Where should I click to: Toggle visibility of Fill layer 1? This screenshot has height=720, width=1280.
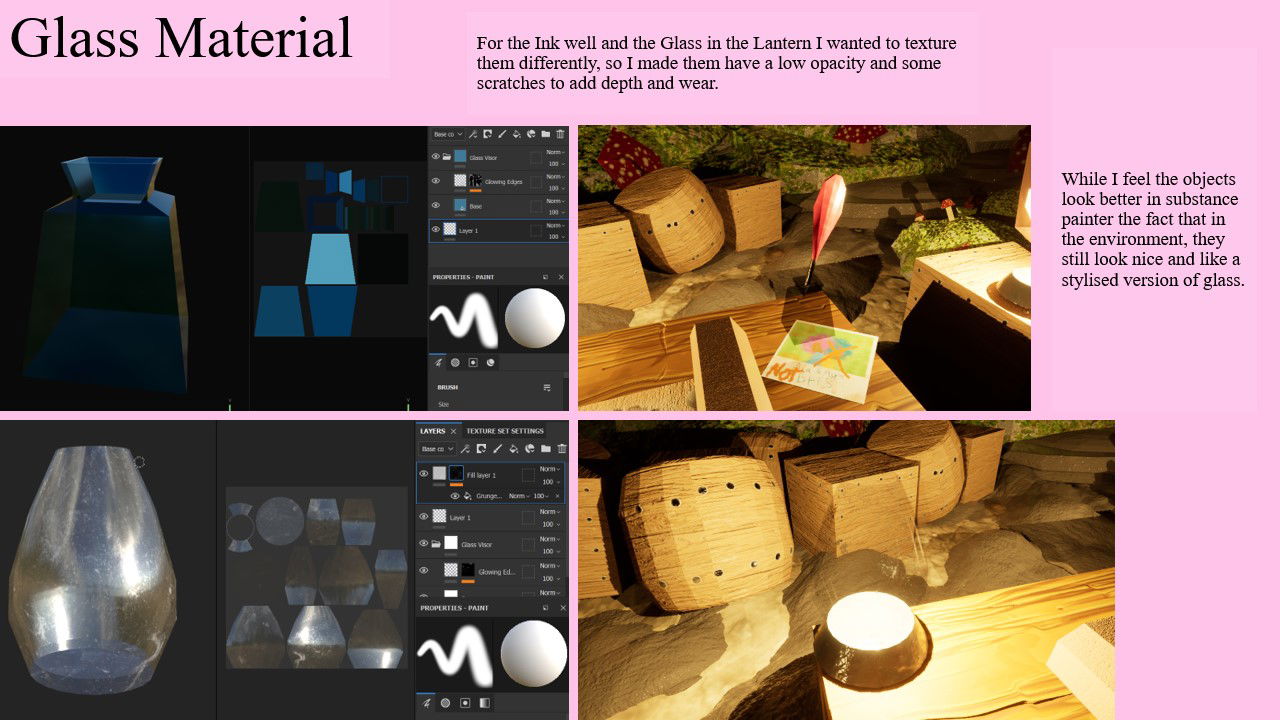click(424, 474)
